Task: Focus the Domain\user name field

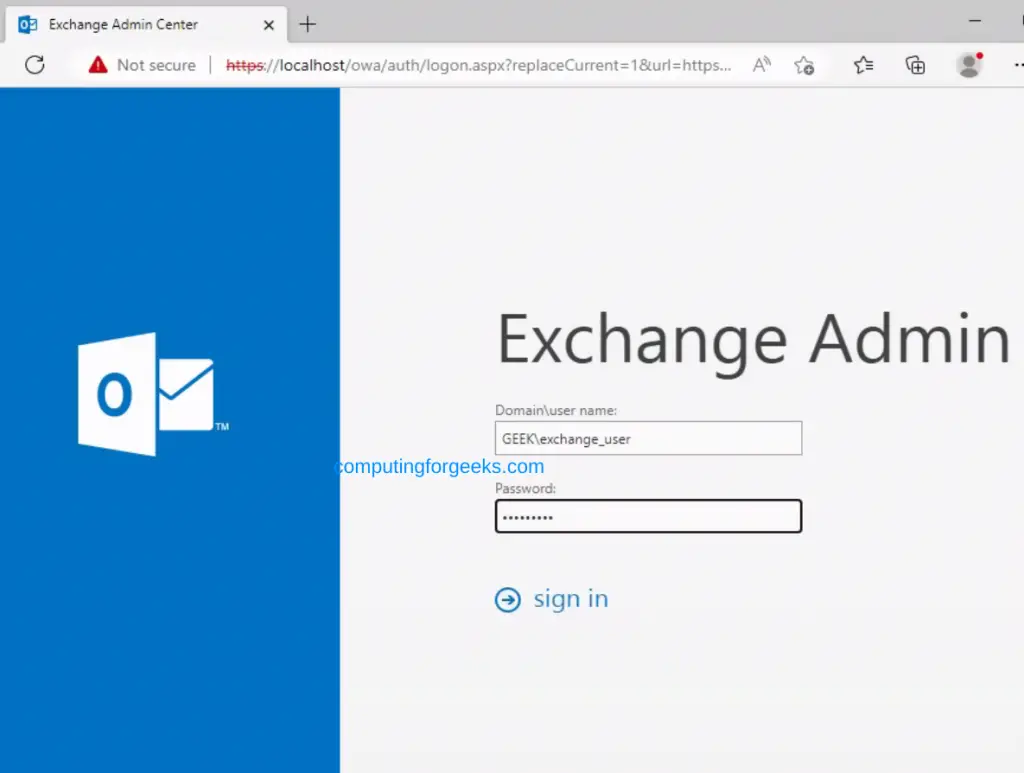Action: 648,438
